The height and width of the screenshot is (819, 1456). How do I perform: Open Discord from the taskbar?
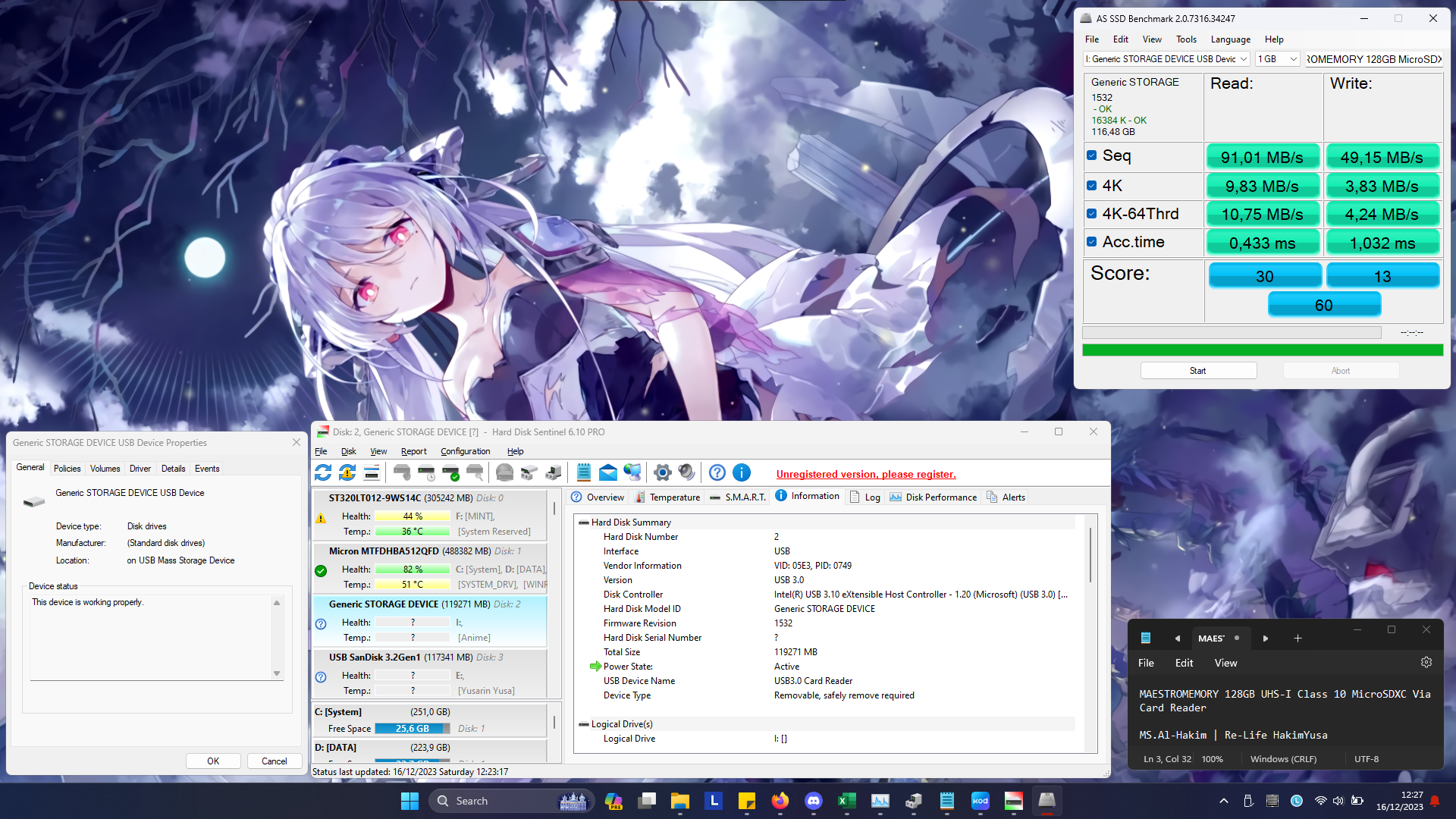coord(814,801)
